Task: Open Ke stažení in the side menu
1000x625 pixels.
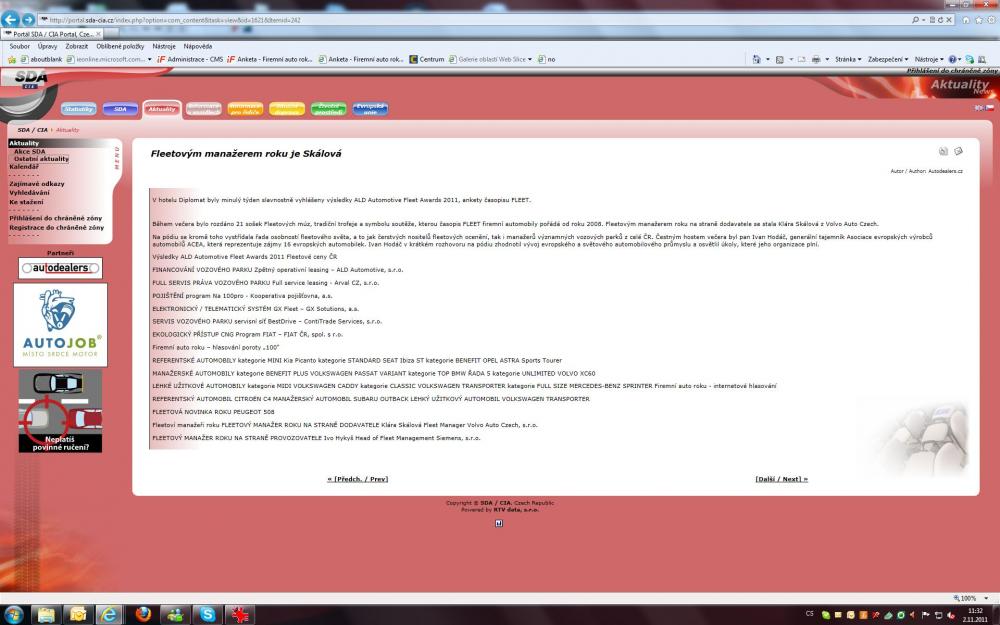Action: (26, 202)
